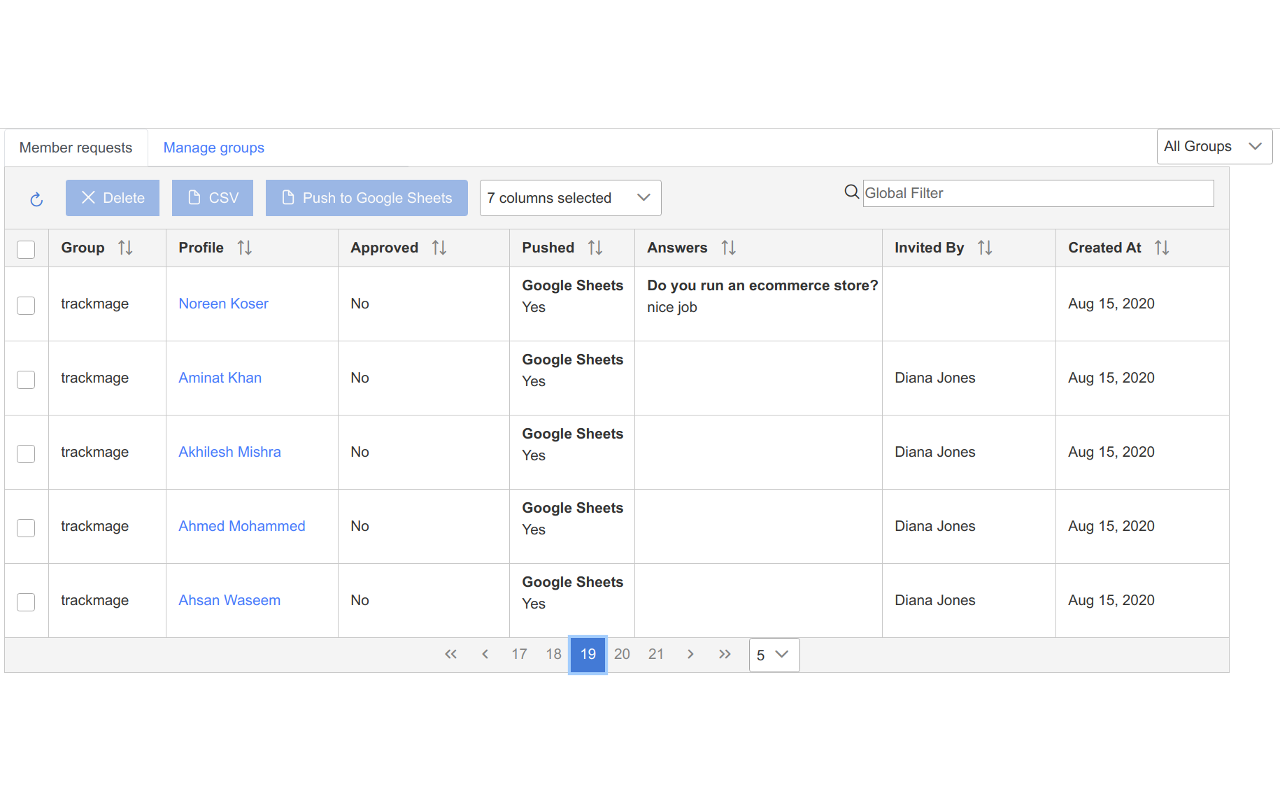The image size is (1280, 800).
Task: Open the All Groups dropdown
Action: click(1214, 147)
